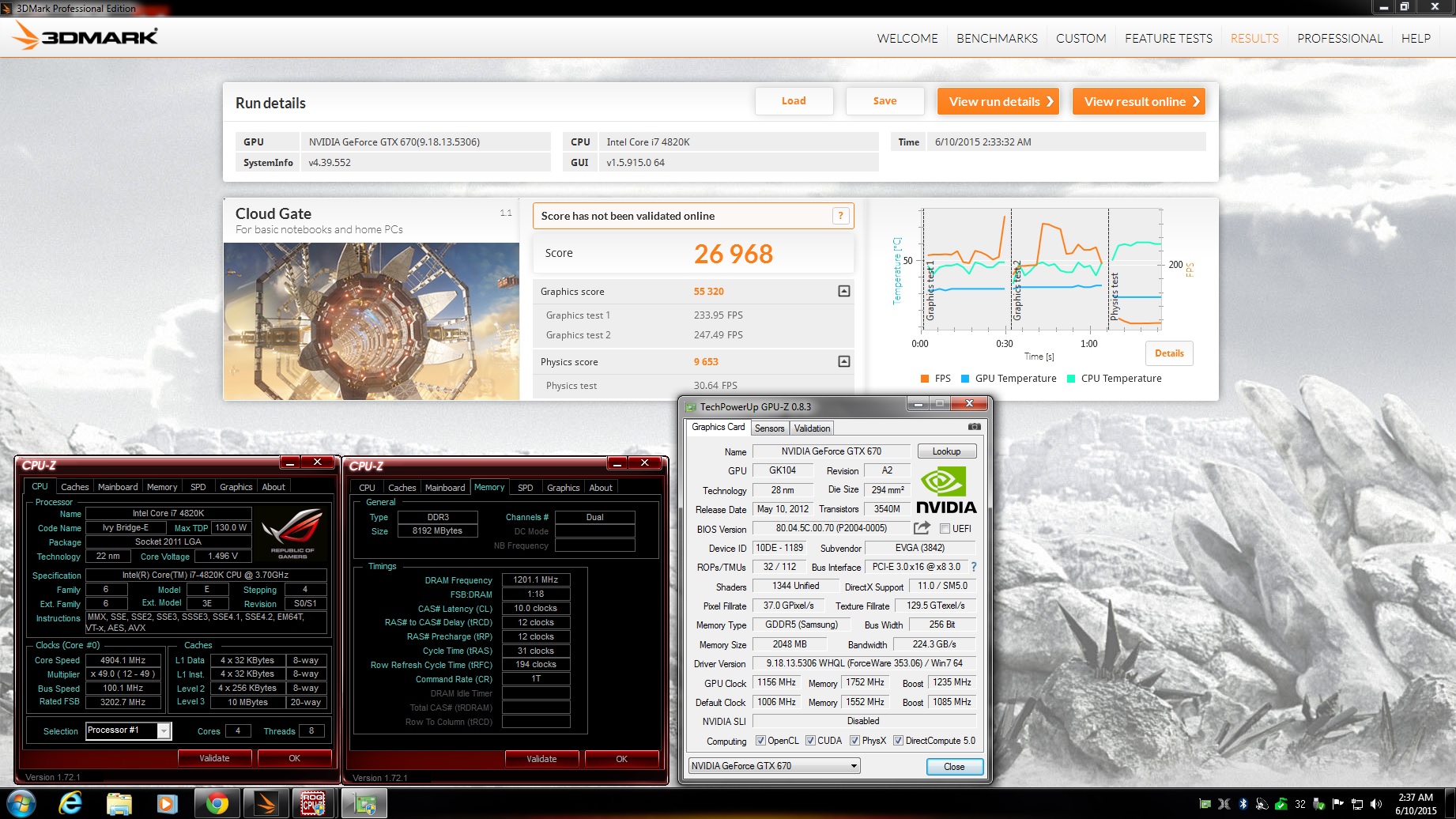Click the GPU-Z screenshot camera icon

[975, 427]
